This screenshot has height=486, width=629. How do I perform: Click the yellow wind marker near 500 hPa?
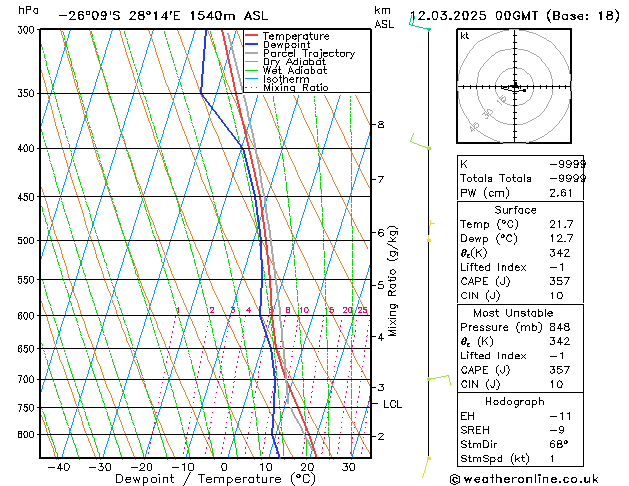pyautogui.click(x=429, y=239)
